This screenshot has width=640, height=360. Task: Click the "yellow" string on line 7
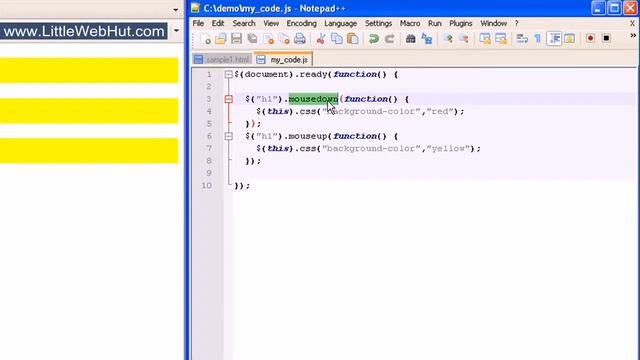448,149
